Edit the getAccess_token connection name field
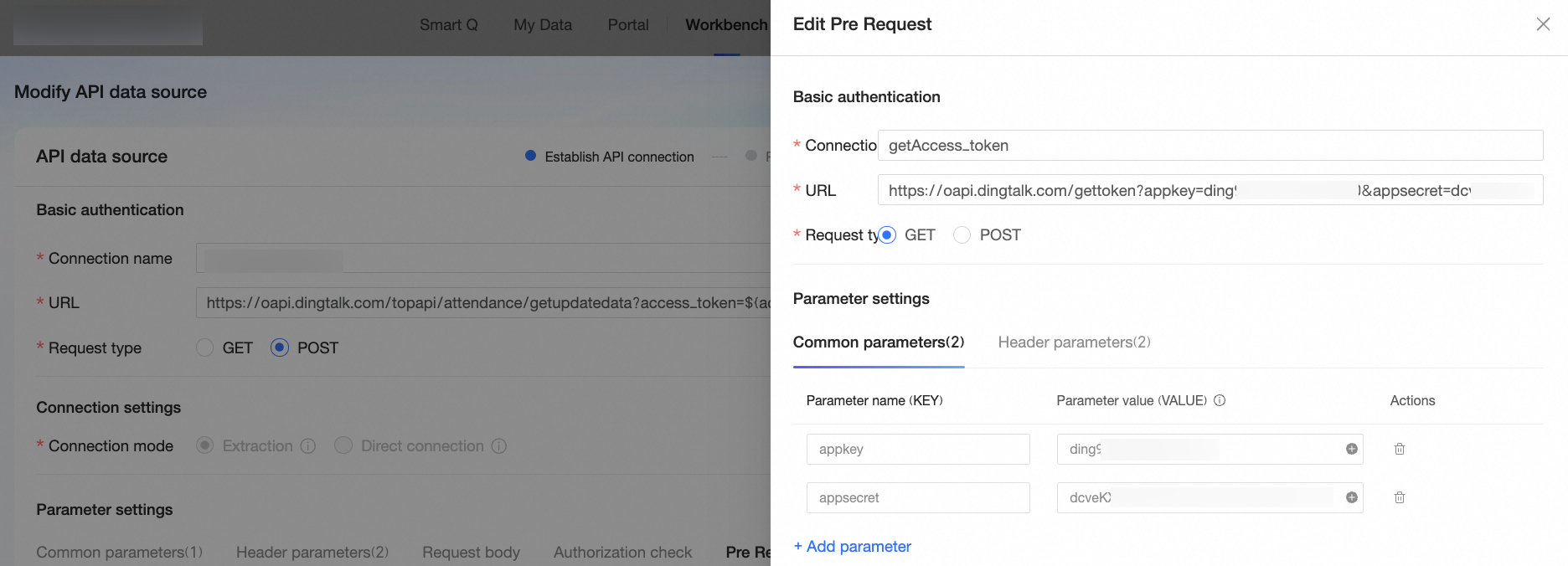 [1210, 146]
